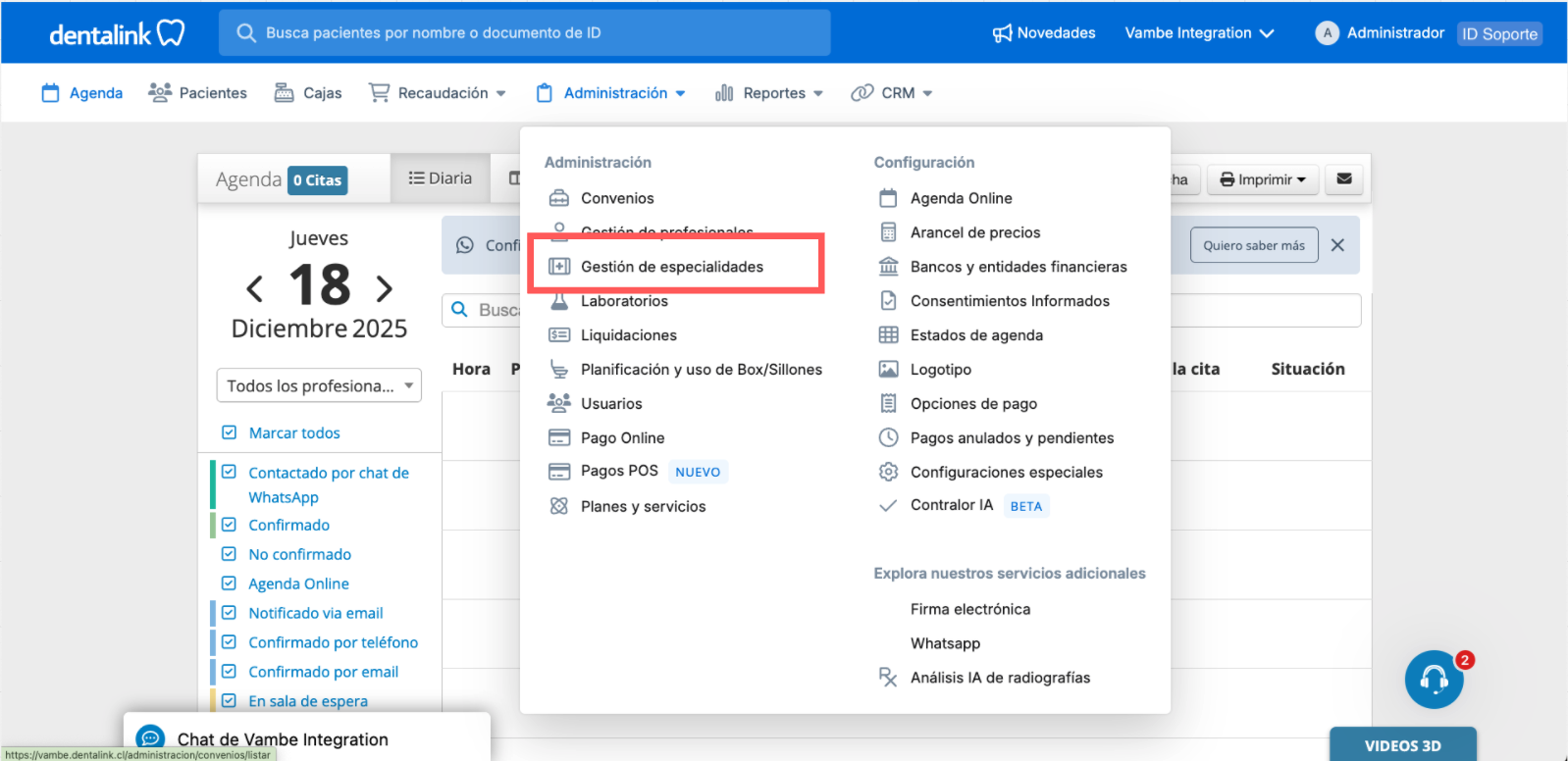
Task: Uncheck the Confirmado status checkbox
Action: point(230,525)
